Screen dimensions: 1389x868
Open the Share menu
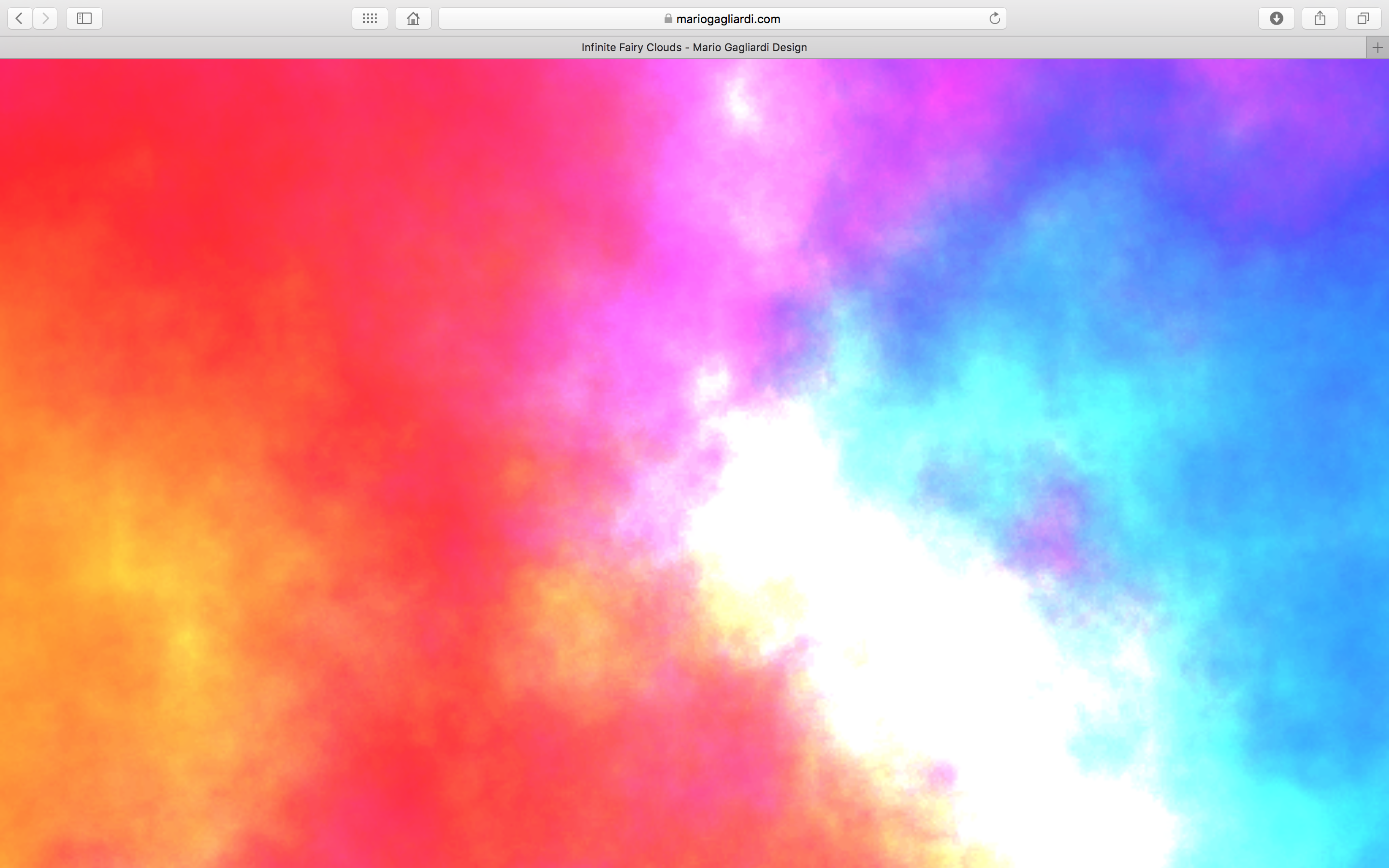pyautogui.click(x=1320, y=18)
